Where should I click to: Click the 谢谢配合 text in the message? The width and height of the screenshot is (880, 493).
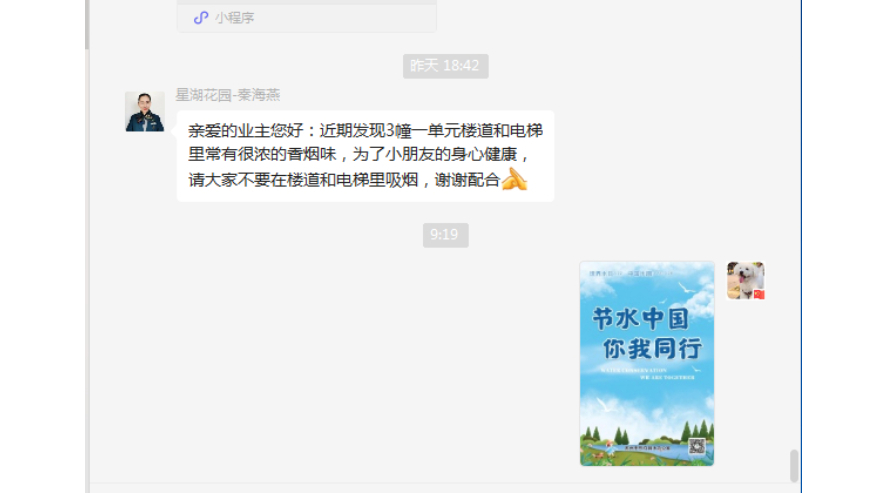click(x=467, y=180)
